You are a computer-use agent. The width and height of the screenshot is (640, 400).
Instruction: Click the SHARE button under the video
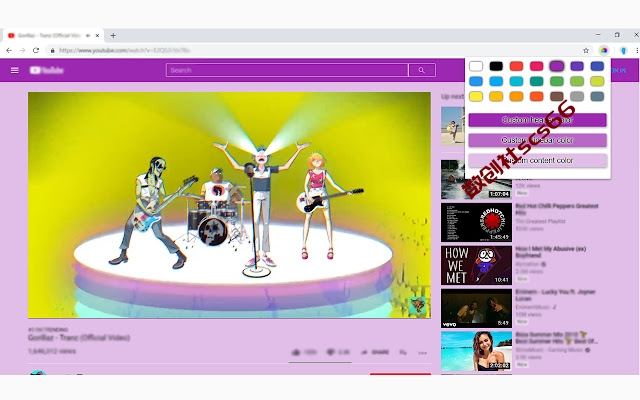[375, 352]
